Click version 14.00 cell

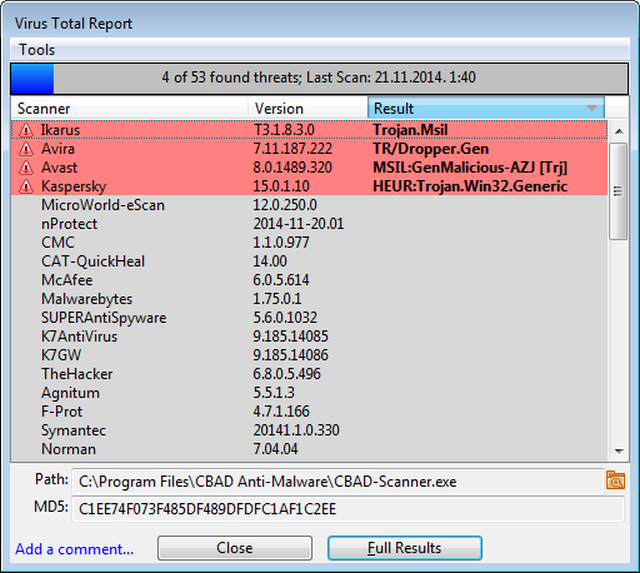(270, 261)
